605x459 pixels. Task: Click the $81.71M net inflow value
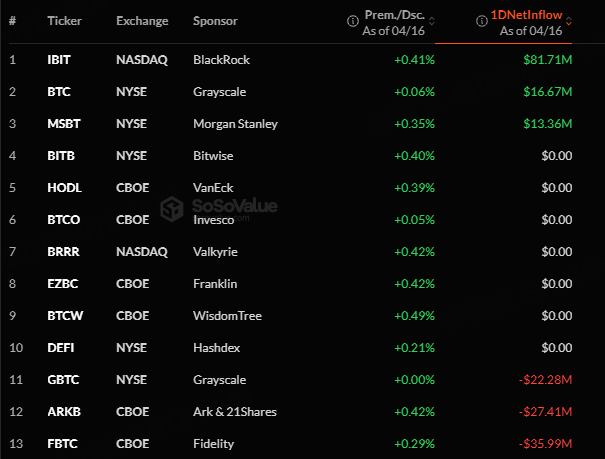pyautogui.click(x=547, y=60)
